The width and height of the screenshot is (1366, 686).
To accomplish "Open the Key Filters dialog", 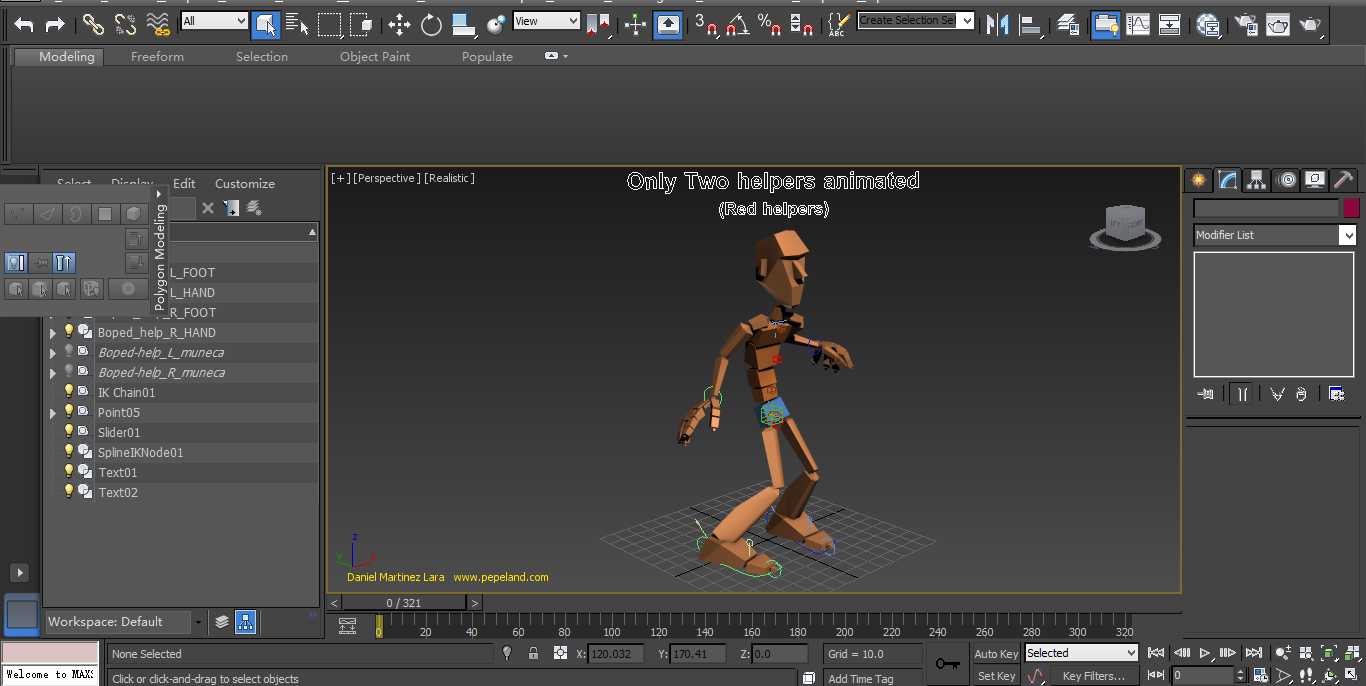I will point(1095,676).
